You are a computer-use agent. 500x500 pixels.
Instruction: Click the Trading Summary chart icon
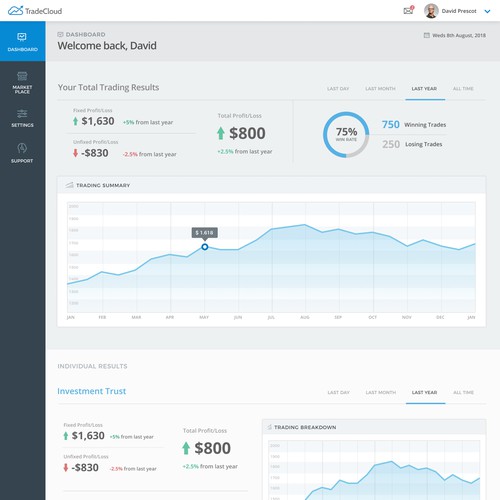tap(69, 185)
